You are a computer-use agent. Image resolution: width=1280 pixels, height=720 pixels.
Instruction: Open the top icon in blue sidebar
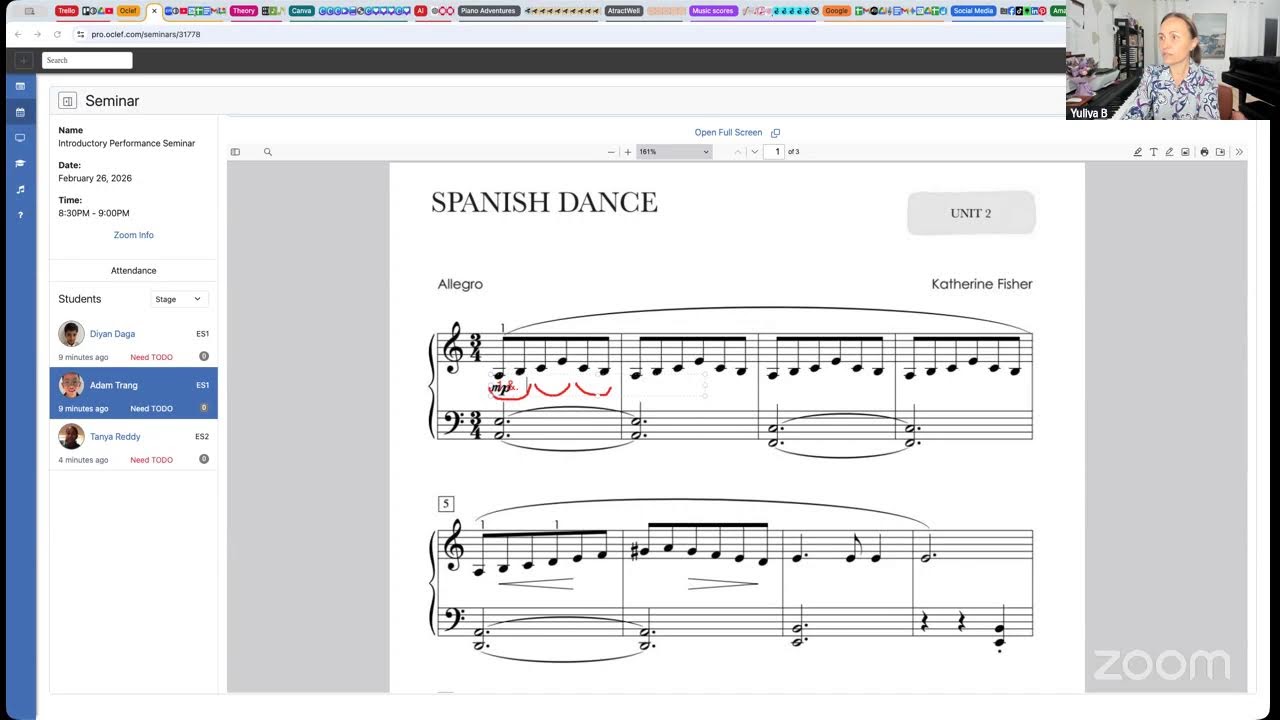pyautogui.click(x=20, y=86)
